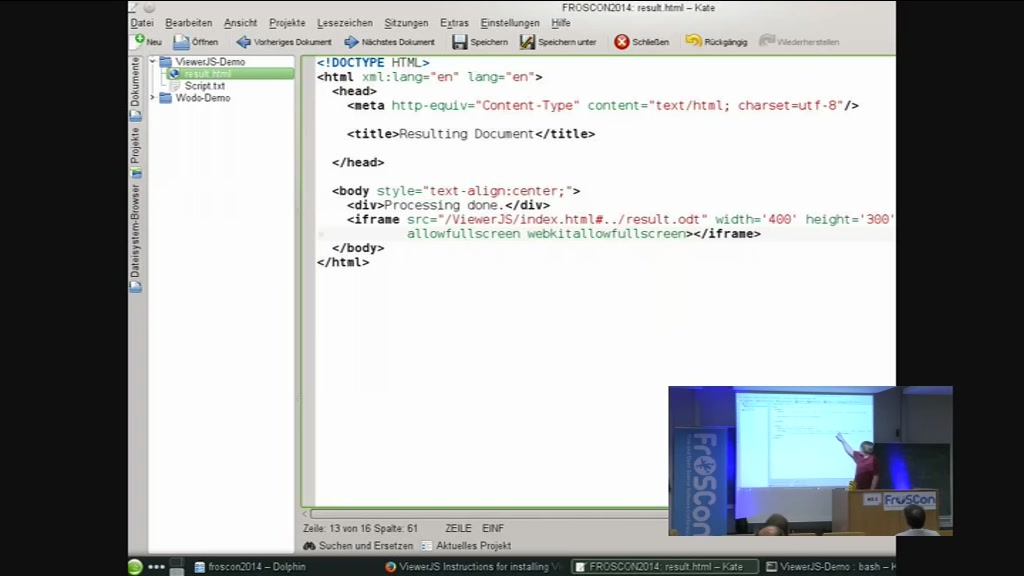Click the title text Resulting Document in code
The image size is (1024, 576).
[x=466, y=134]
